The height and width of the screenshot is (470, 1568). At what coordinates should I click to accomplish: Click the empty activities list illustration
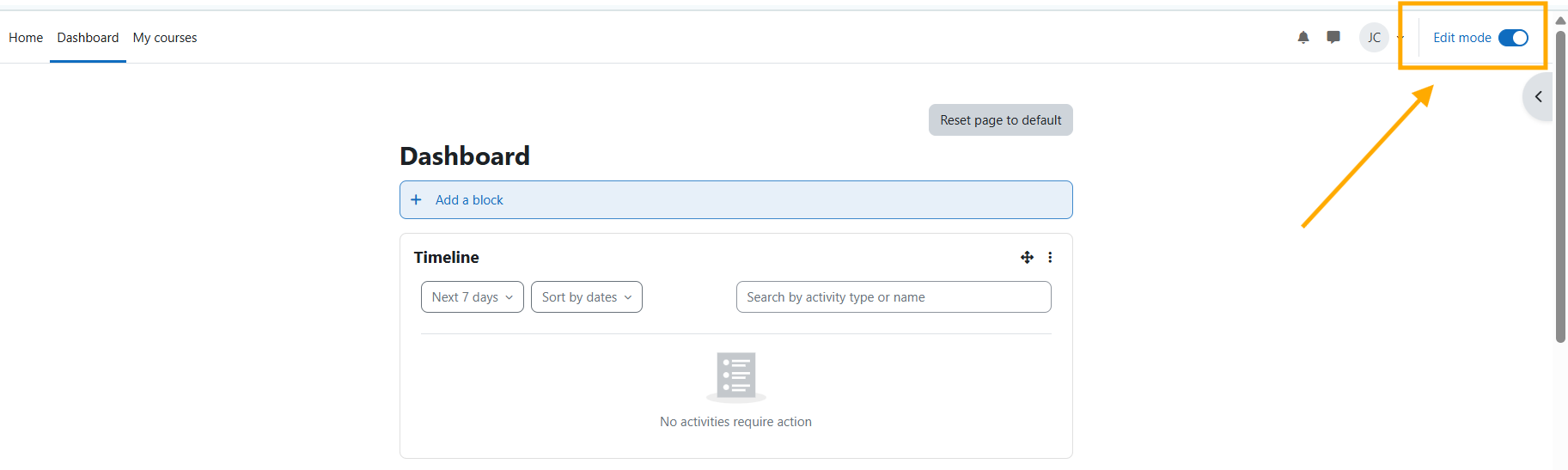735,376
